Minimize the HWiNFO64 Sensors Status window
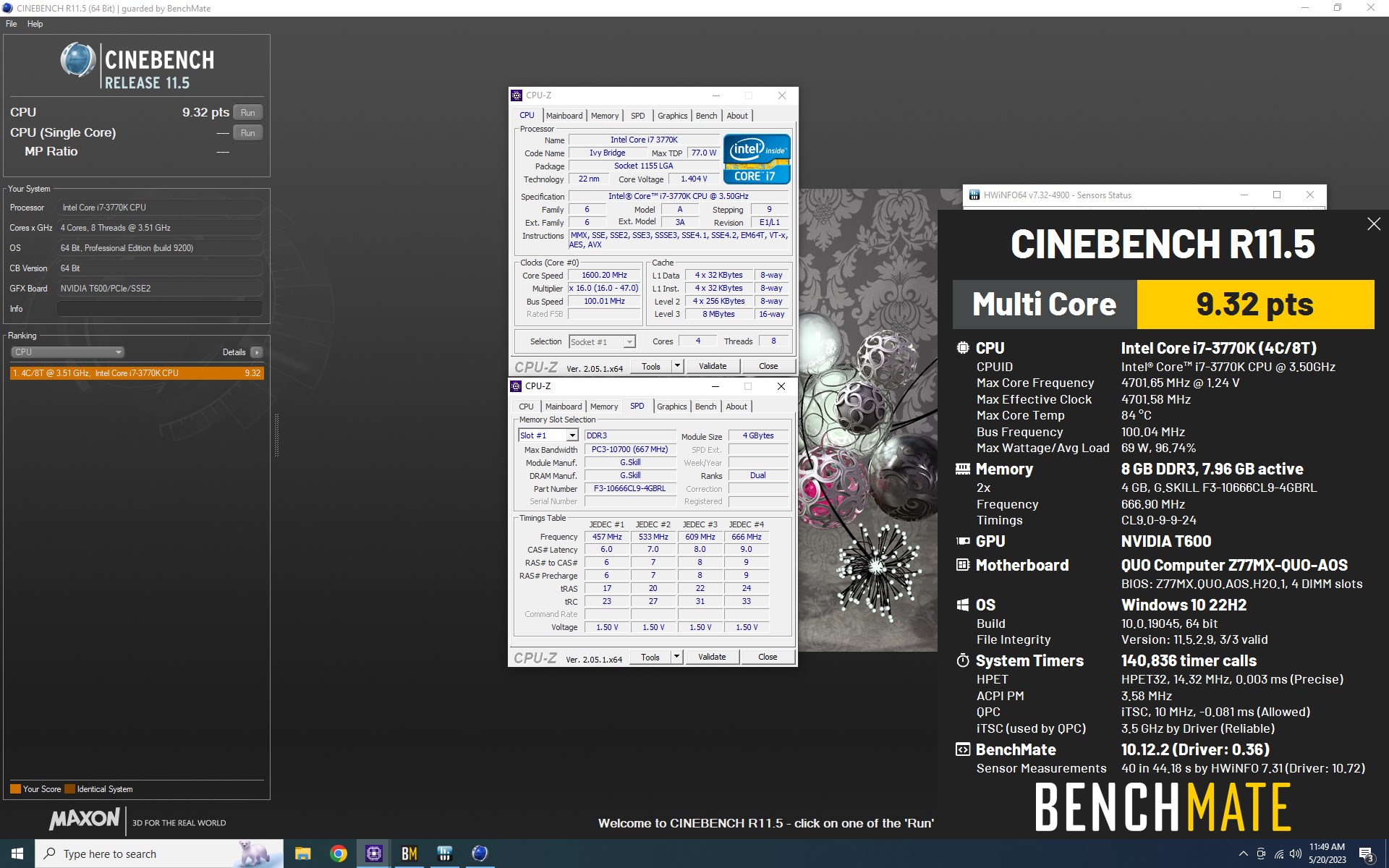 [x=1244, y=195]
